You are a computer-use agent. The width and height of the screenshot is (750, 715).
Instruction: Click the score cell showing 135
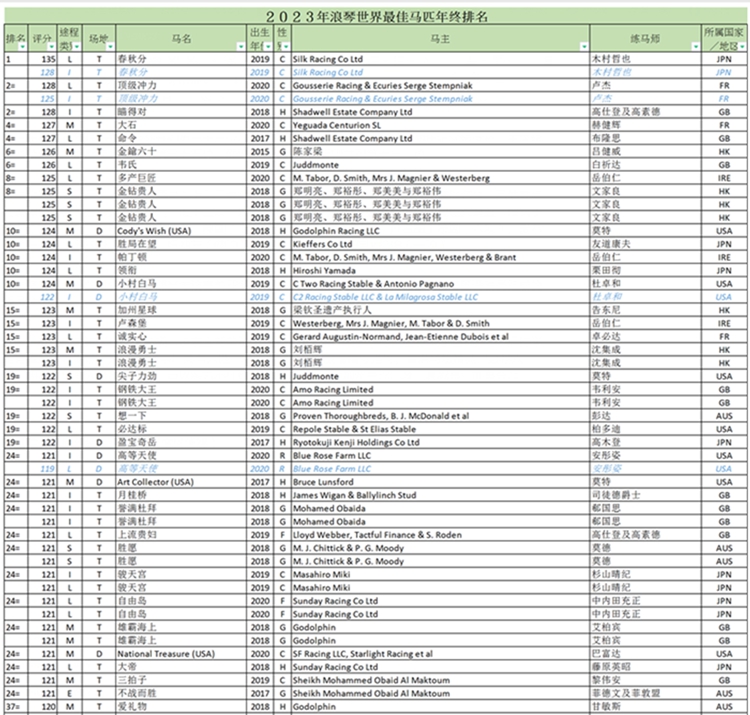pos(44,59)
